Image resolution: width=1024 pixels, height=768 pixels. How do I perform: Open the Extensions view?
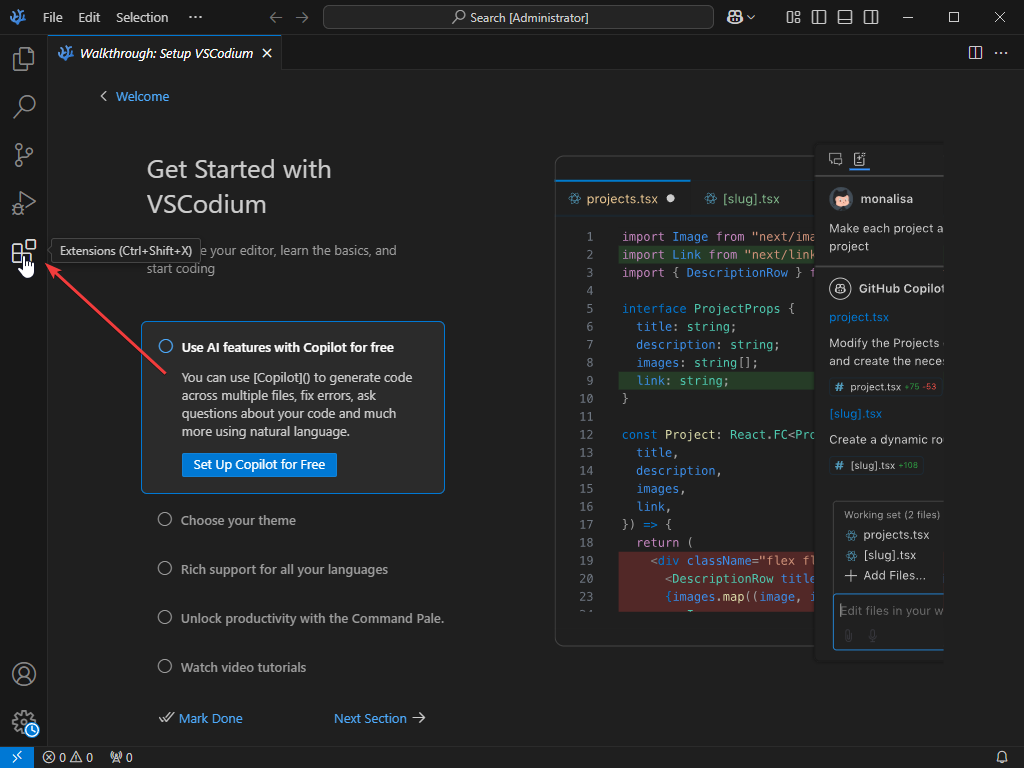coord(24,252)
